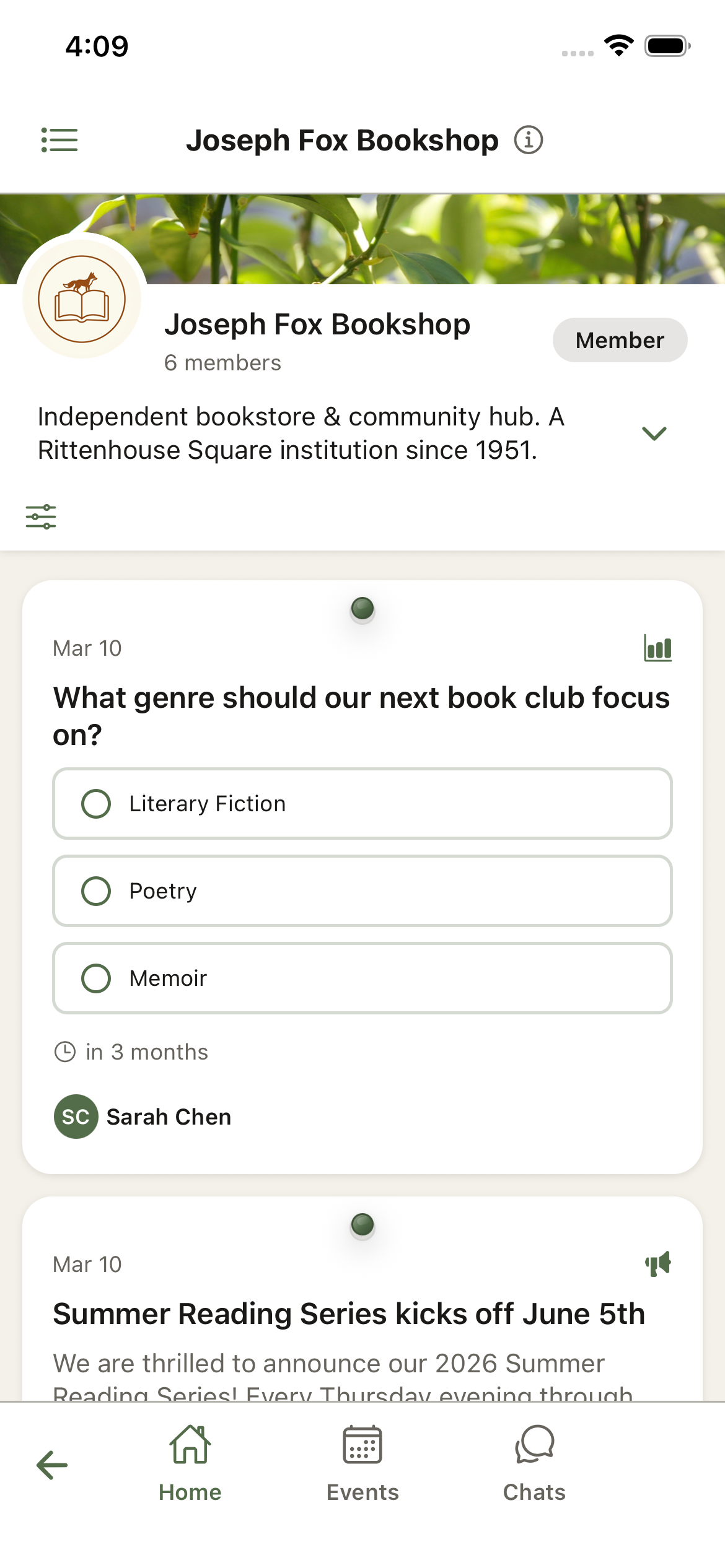
Task: Tap the green pin on the poll card
Action: pos(362,609)
